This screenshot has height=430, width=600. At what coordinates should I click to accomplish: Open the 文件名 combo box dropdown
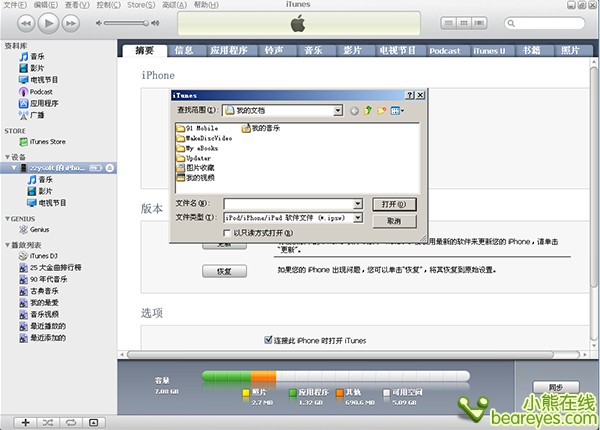[x=358, y=204]
